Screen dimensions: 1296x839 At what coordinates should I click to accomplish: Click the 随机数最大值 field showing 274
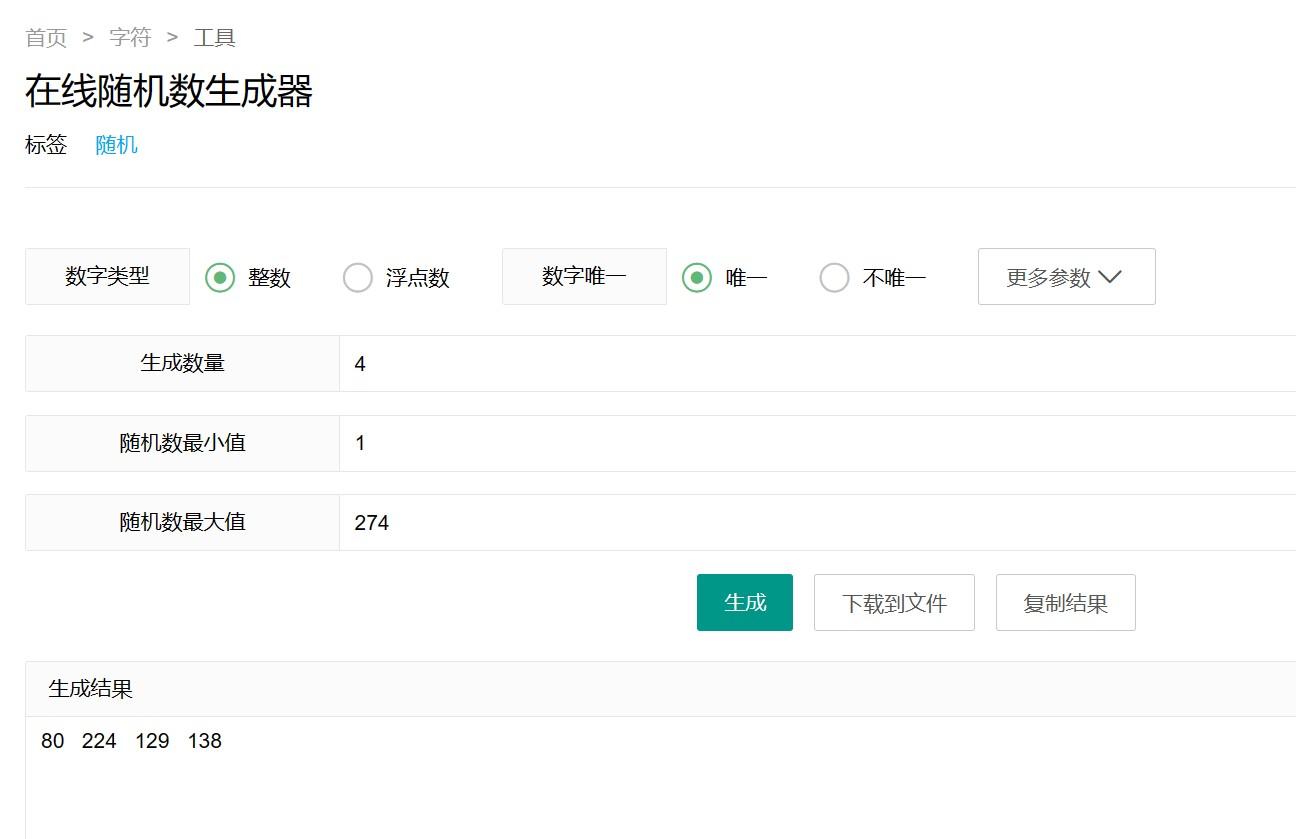pyautogui.click(x=816, y=522)
